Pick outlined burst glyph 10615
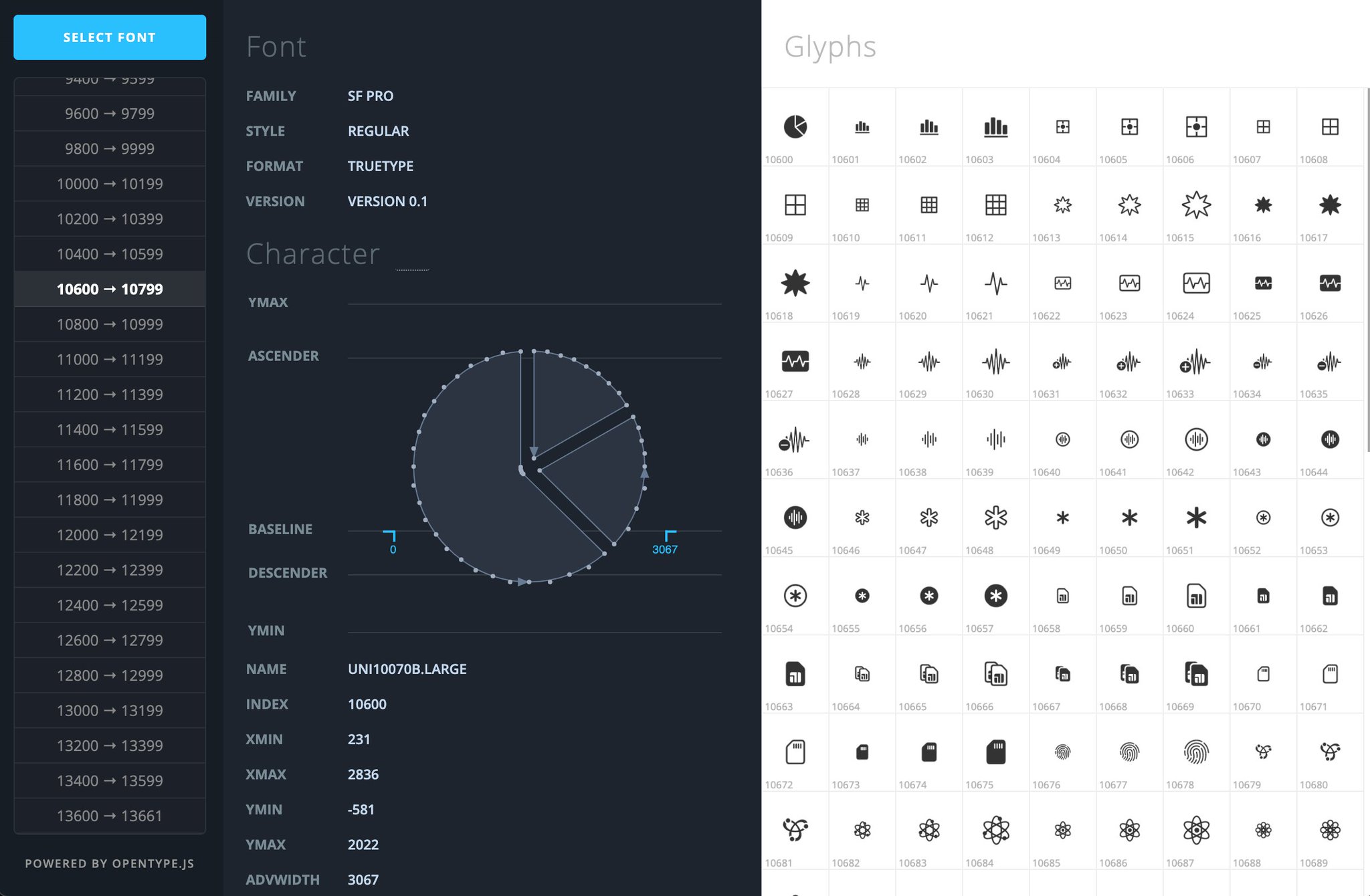1370x896 pixels. (1197, 205)
